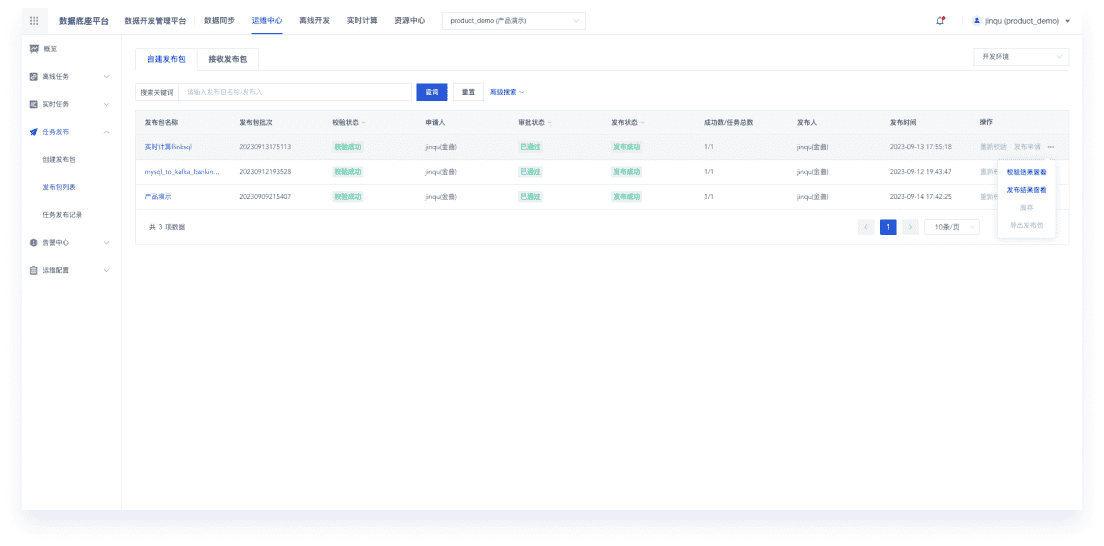The height and width of the screenshot is (546, 1104).
Task: Click the 任务发布 paper plane icon
Action: 34,132
